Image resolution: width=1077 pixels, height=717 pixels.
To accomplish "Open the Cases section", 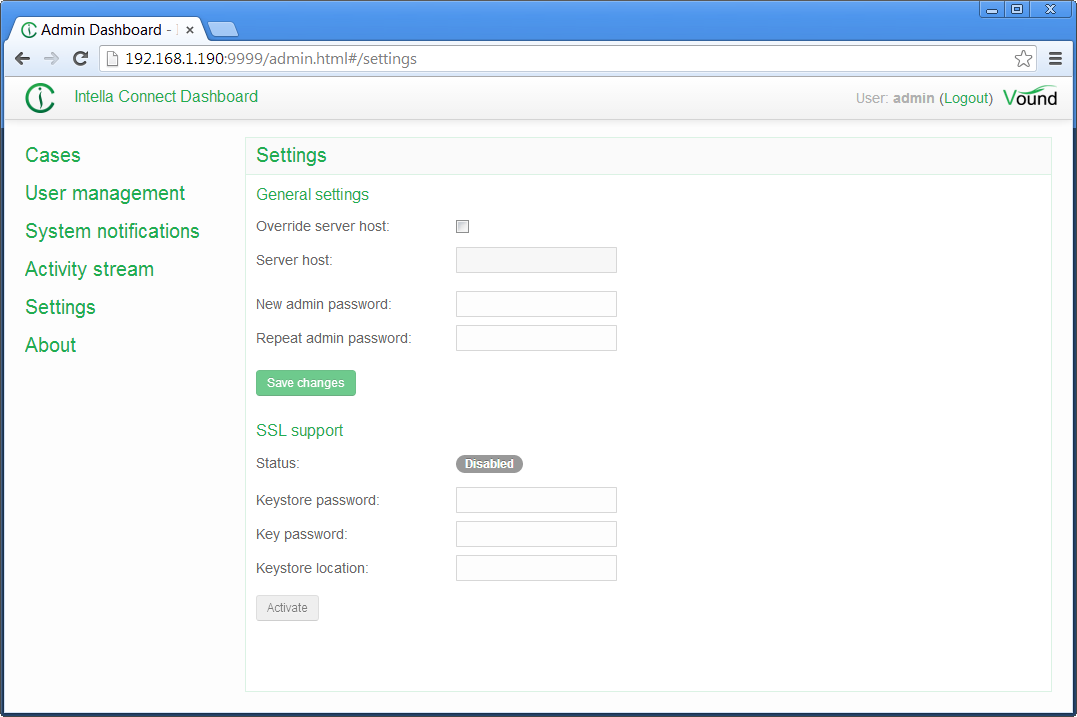I will pos(53,155).
